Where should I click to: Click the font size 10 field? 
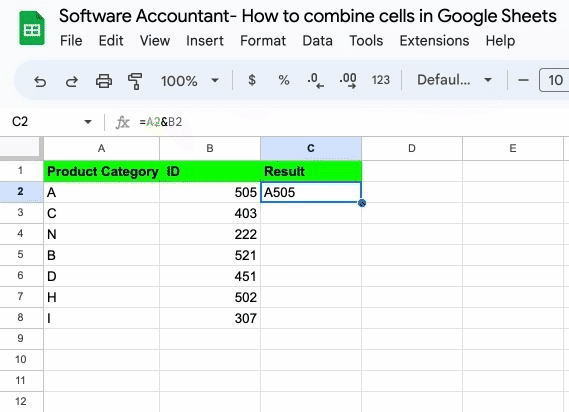(554, 80)
